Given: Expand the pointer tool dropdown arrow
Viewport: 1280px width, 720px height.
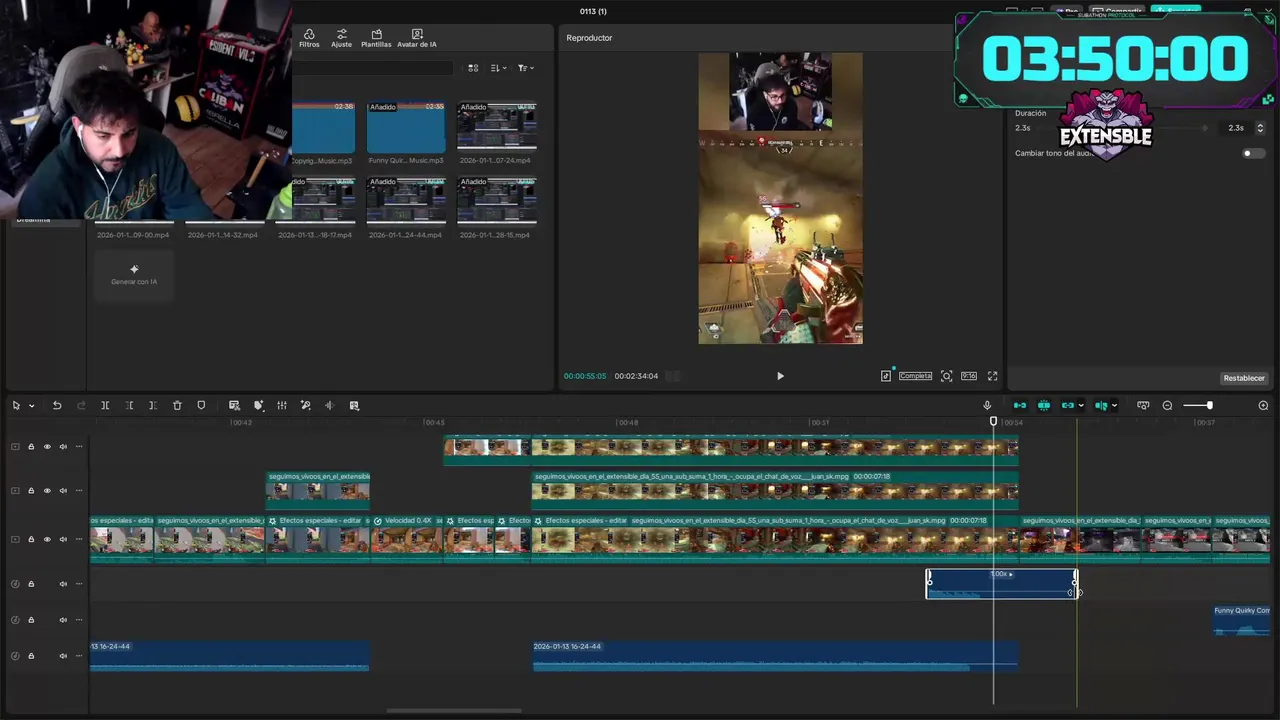Looking at the screenshot, I should [x=32, y=406].
